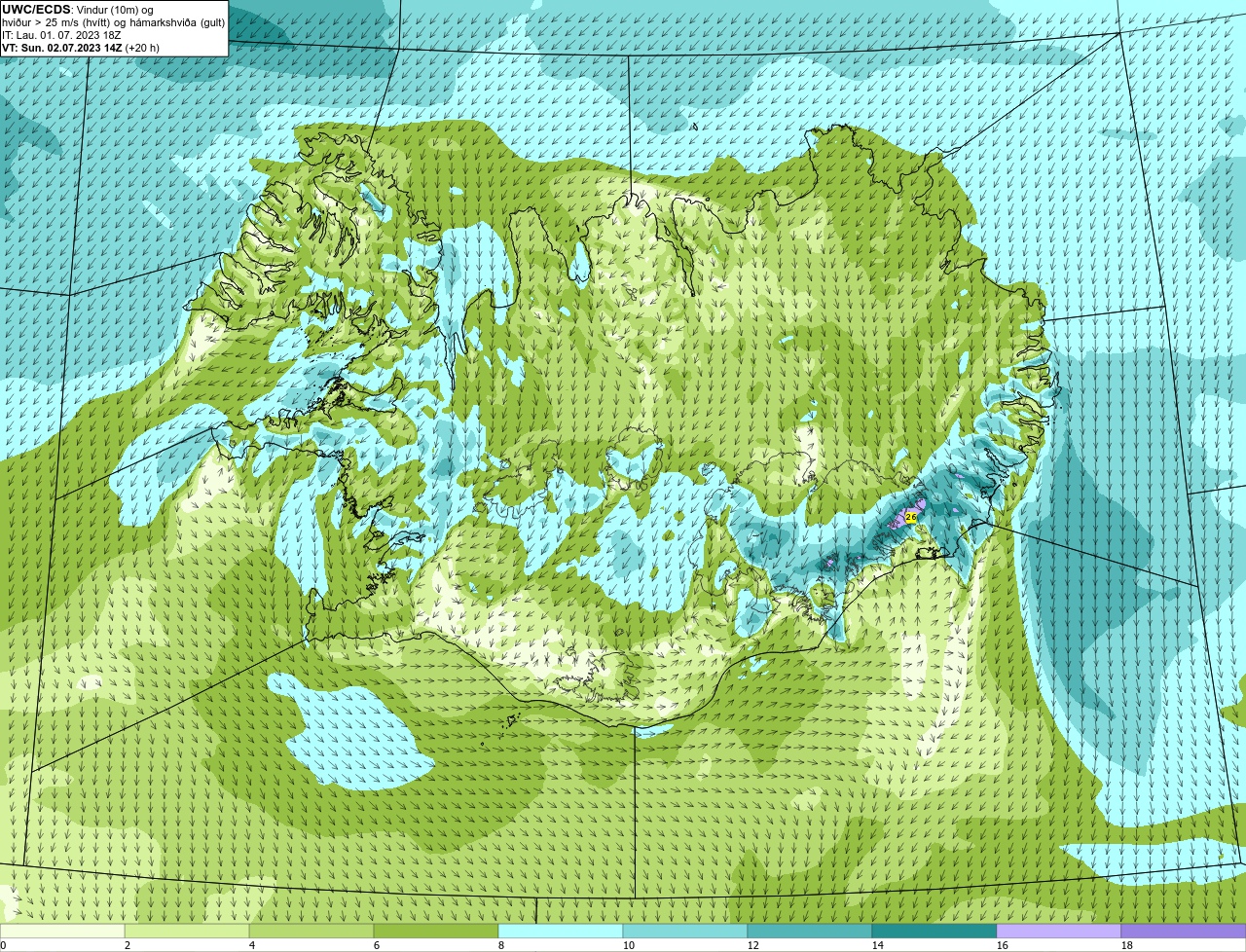This screenshot has height=952, width=1246.
Task: Click the '2' legend scale label
Action: [x=128, y=945]
